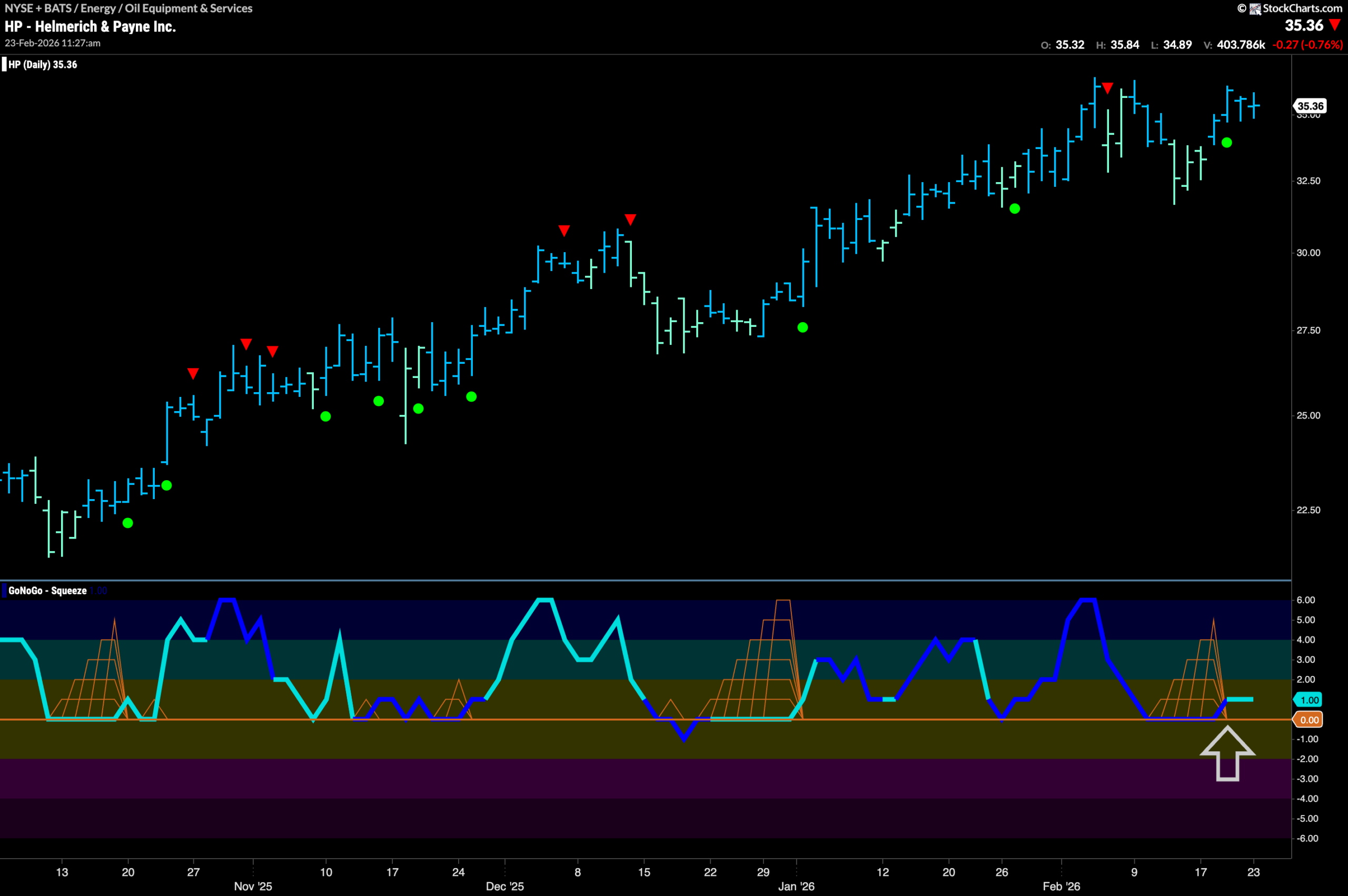Click the cyan '1.00' squeeze axis tag
The height and width of the screenshot is (896, 1348).
click(1309, 700)
